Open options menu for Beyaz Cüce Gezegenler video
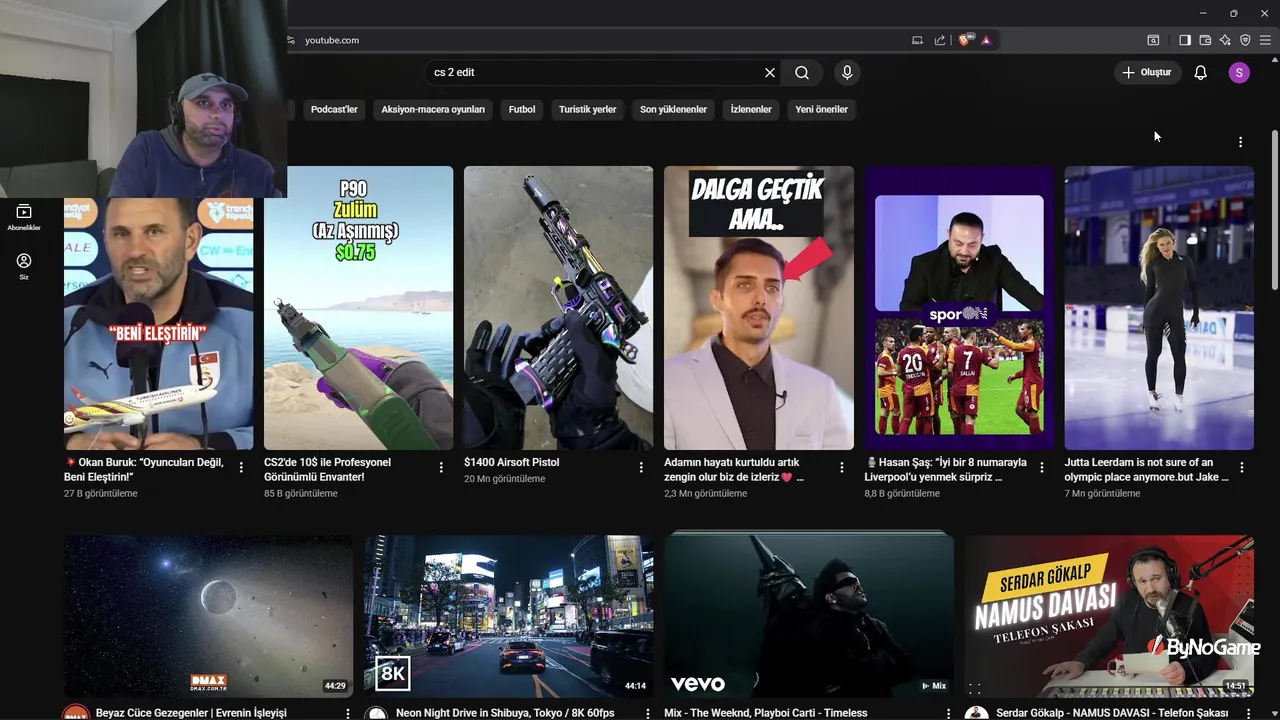The width and height of the screenshot is (1280, 720). pos(348,714)
